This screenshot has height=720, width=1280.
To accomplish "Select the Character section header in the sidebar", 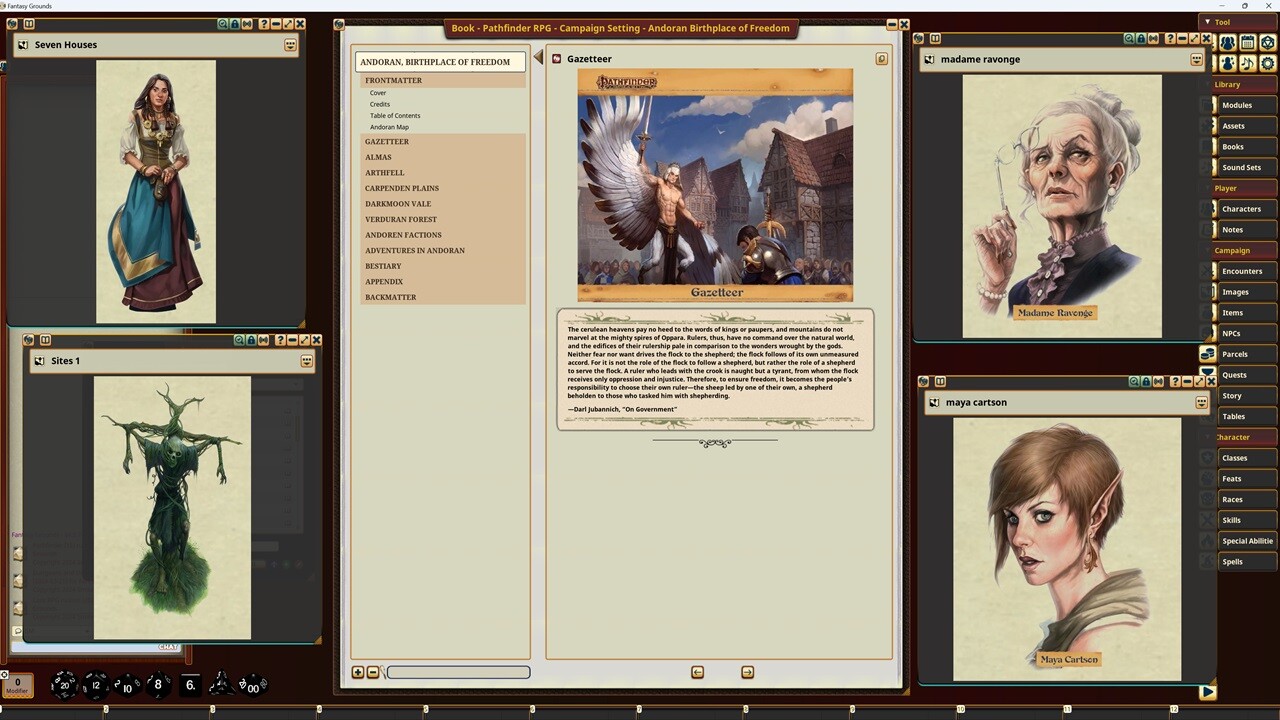I will (x=1233, y=437).
